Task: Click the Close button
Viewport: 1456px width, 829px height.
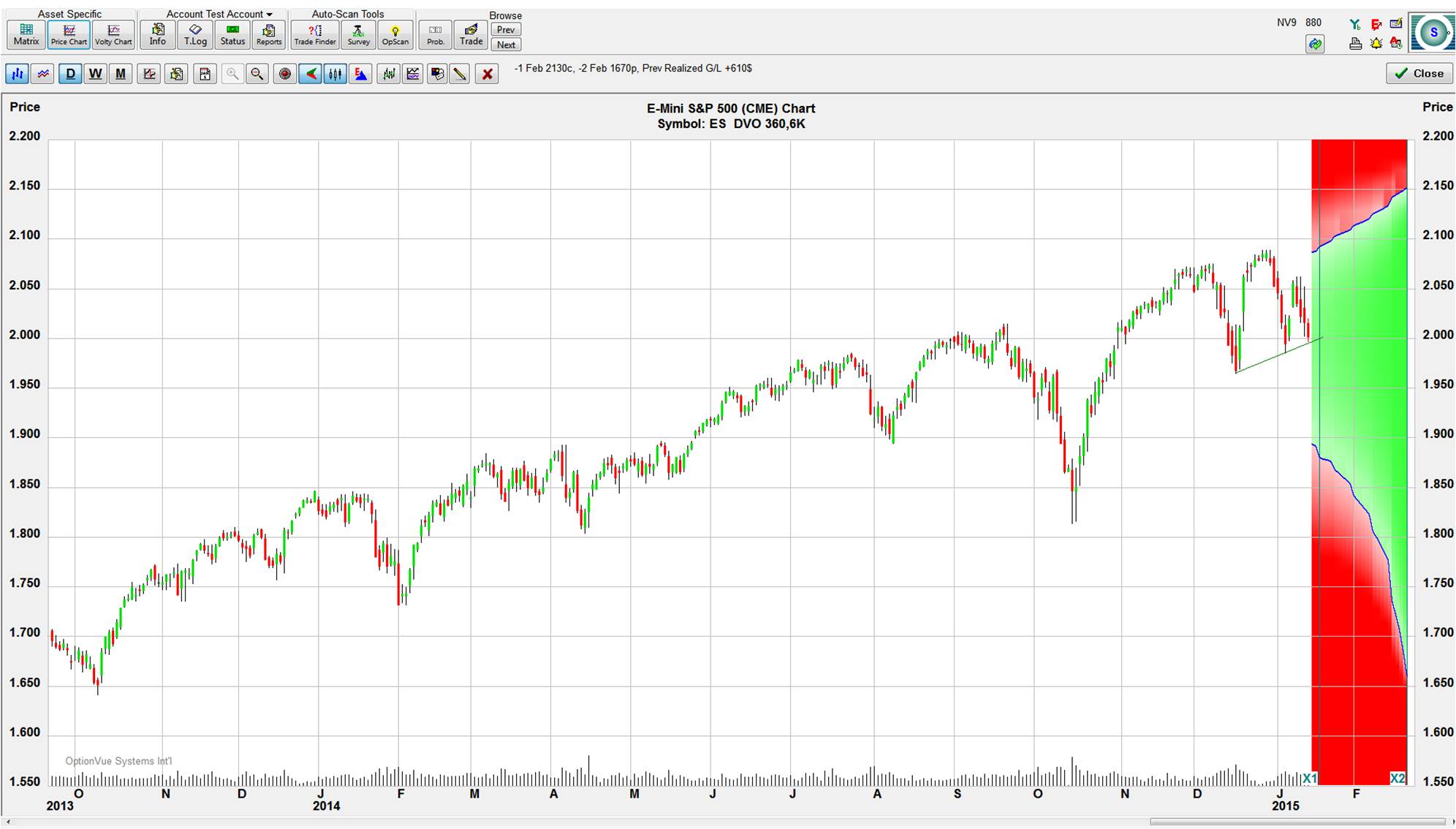Action: (x=1419, y=73)
